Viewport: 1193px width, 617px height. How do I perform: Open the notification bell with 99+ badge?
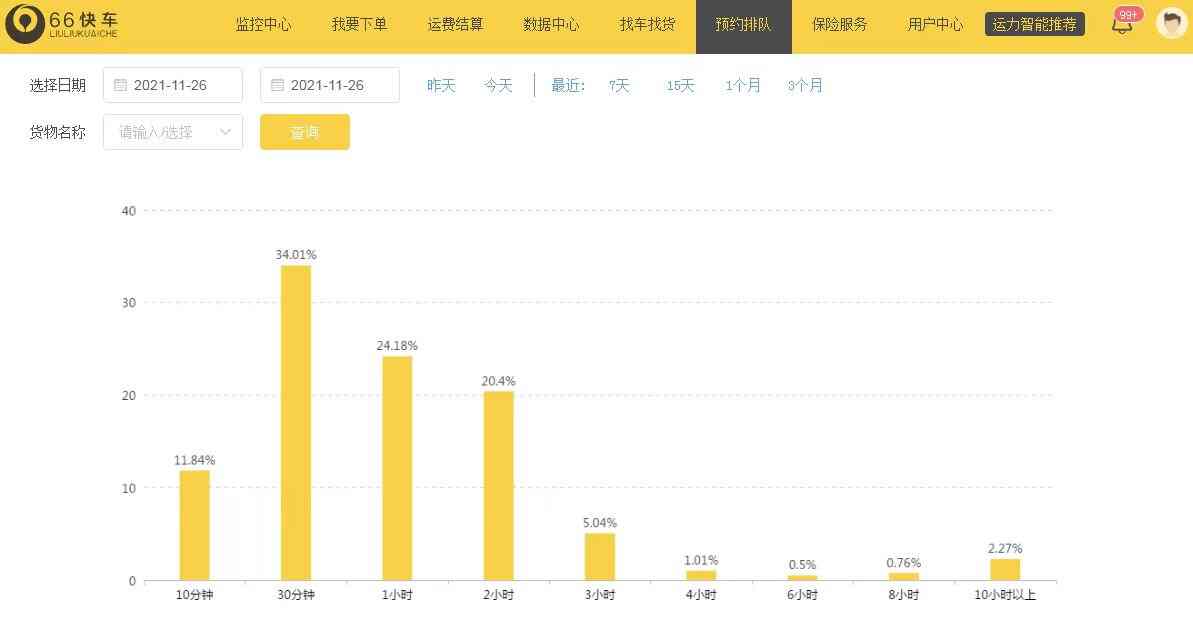[x=1122, y=24]
